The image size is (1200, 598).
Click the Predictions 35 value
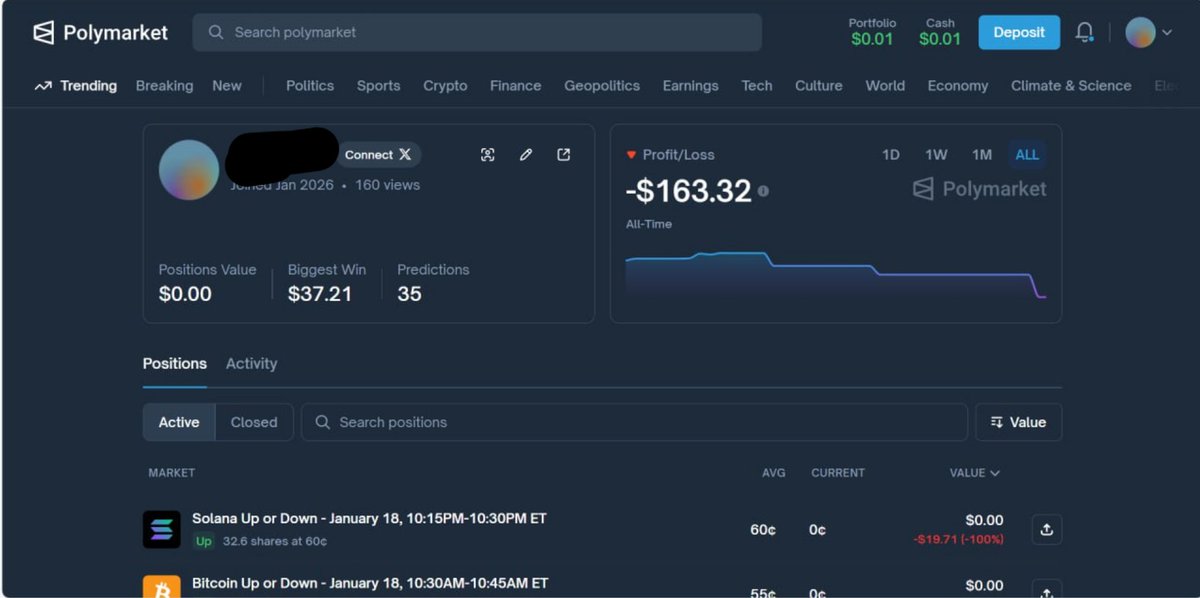pyautogui.click(x=409, y=294)
